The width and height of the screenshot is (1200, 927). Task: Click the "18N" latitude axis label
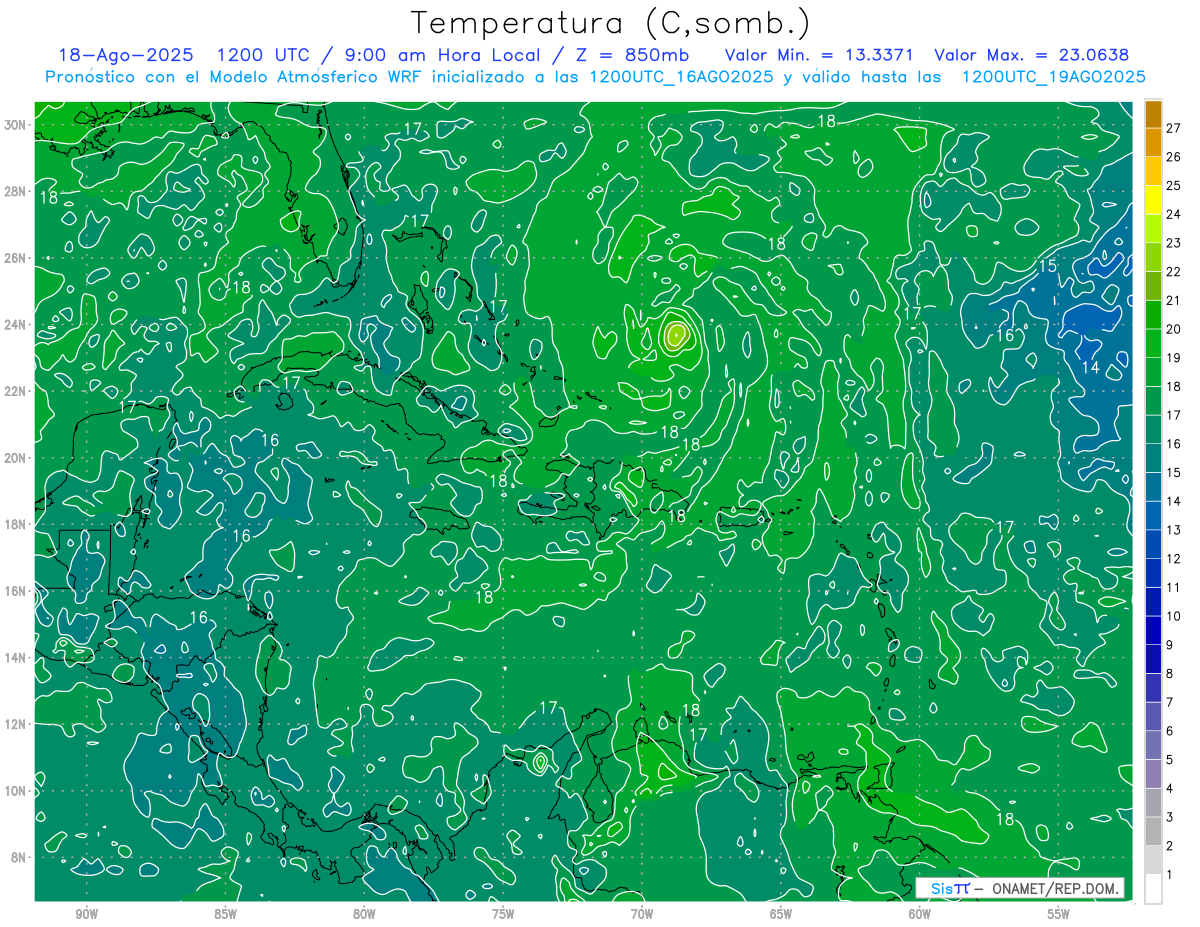16,524
